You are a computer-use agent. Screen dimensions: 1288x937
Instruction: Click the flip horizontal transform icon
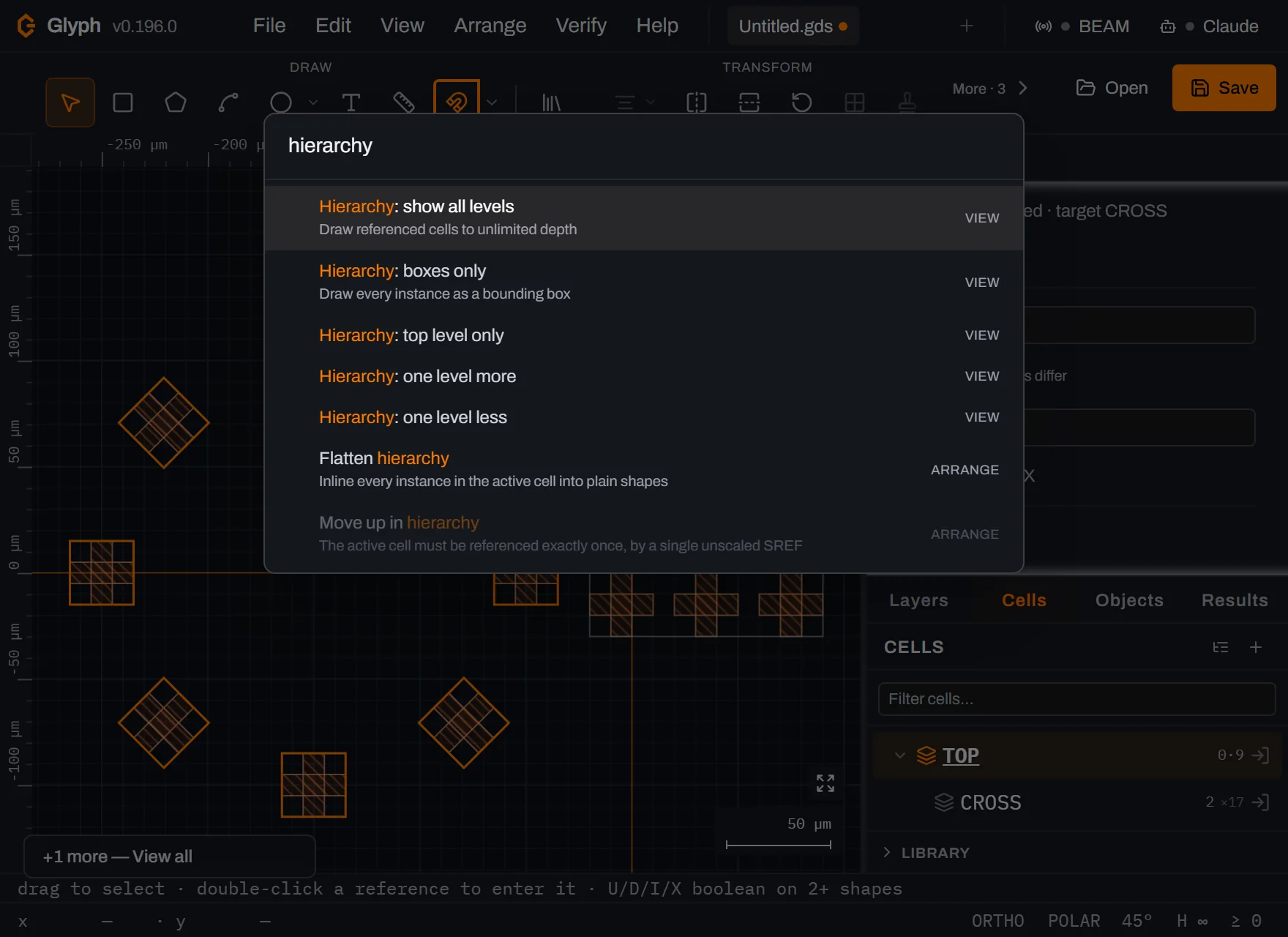click(x=697, y=102)
